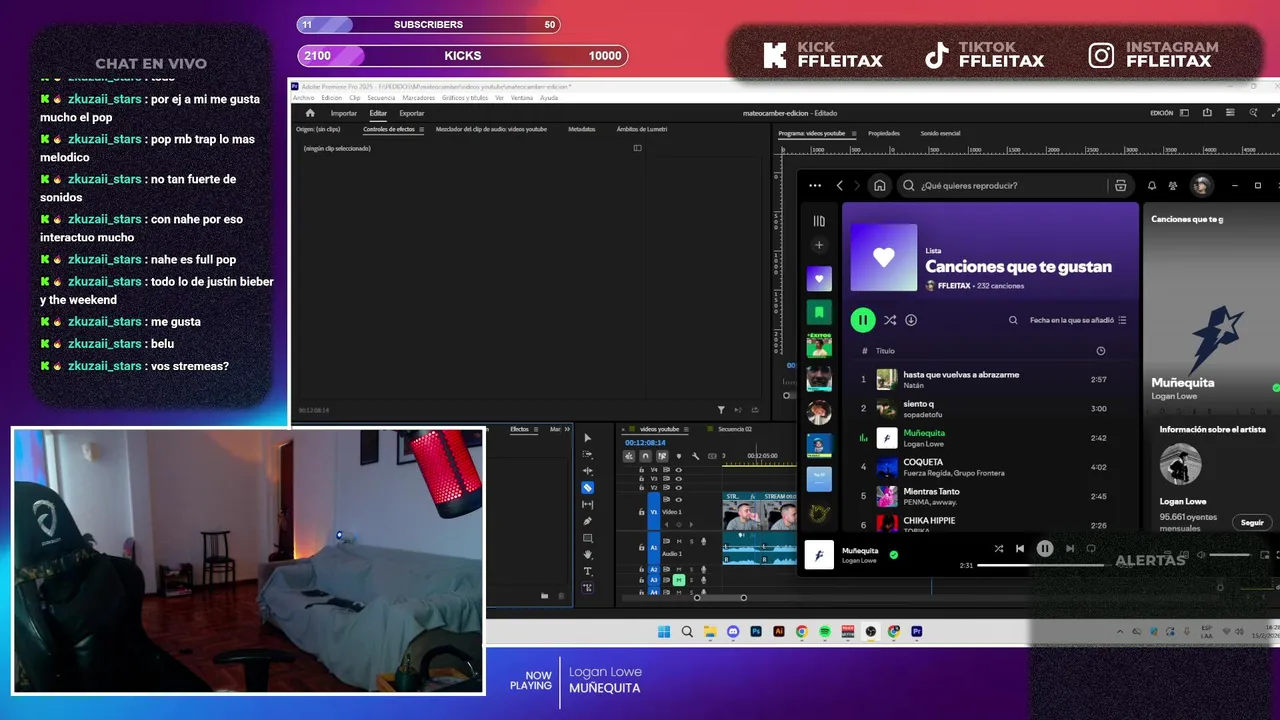Open Efectos panel menu
This screenshot has width=1280, height=720.
point(538,429)
